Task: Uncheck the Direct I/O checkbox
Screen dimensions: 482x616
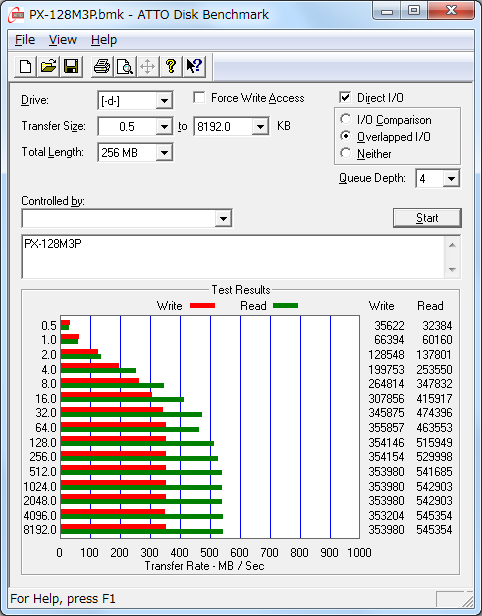Action: click(x=345, y=97)
